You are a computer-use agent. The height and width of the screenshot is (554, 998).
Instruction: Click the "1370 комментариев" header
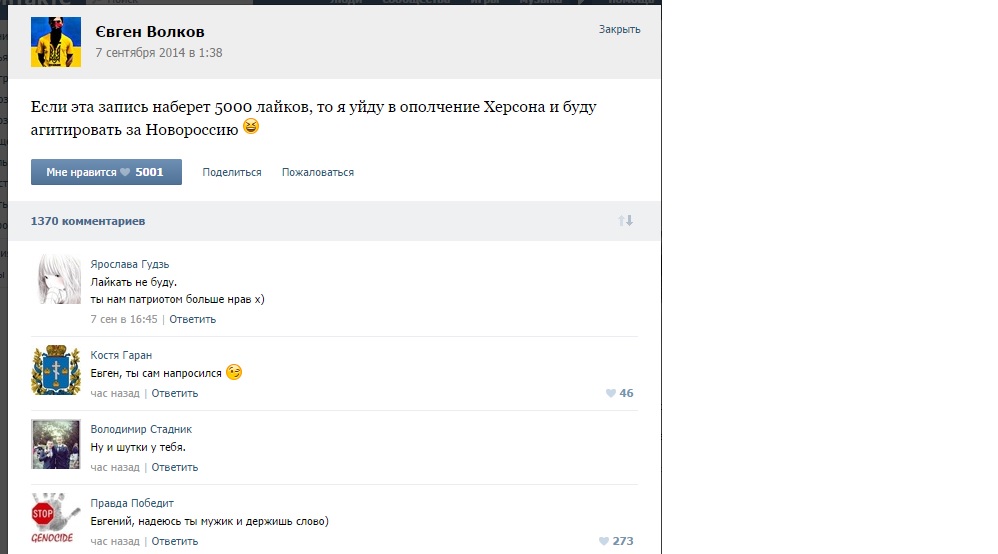coord(88,220)
